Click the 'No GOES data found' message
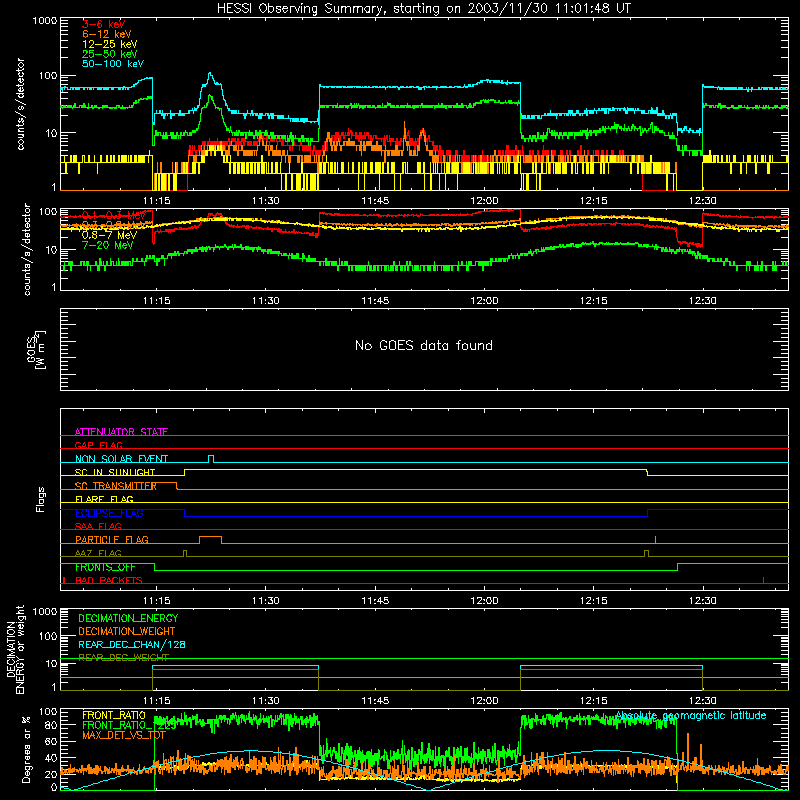This screenshot has height=800, width=800. pyautogui.click(x=423, y=345)
